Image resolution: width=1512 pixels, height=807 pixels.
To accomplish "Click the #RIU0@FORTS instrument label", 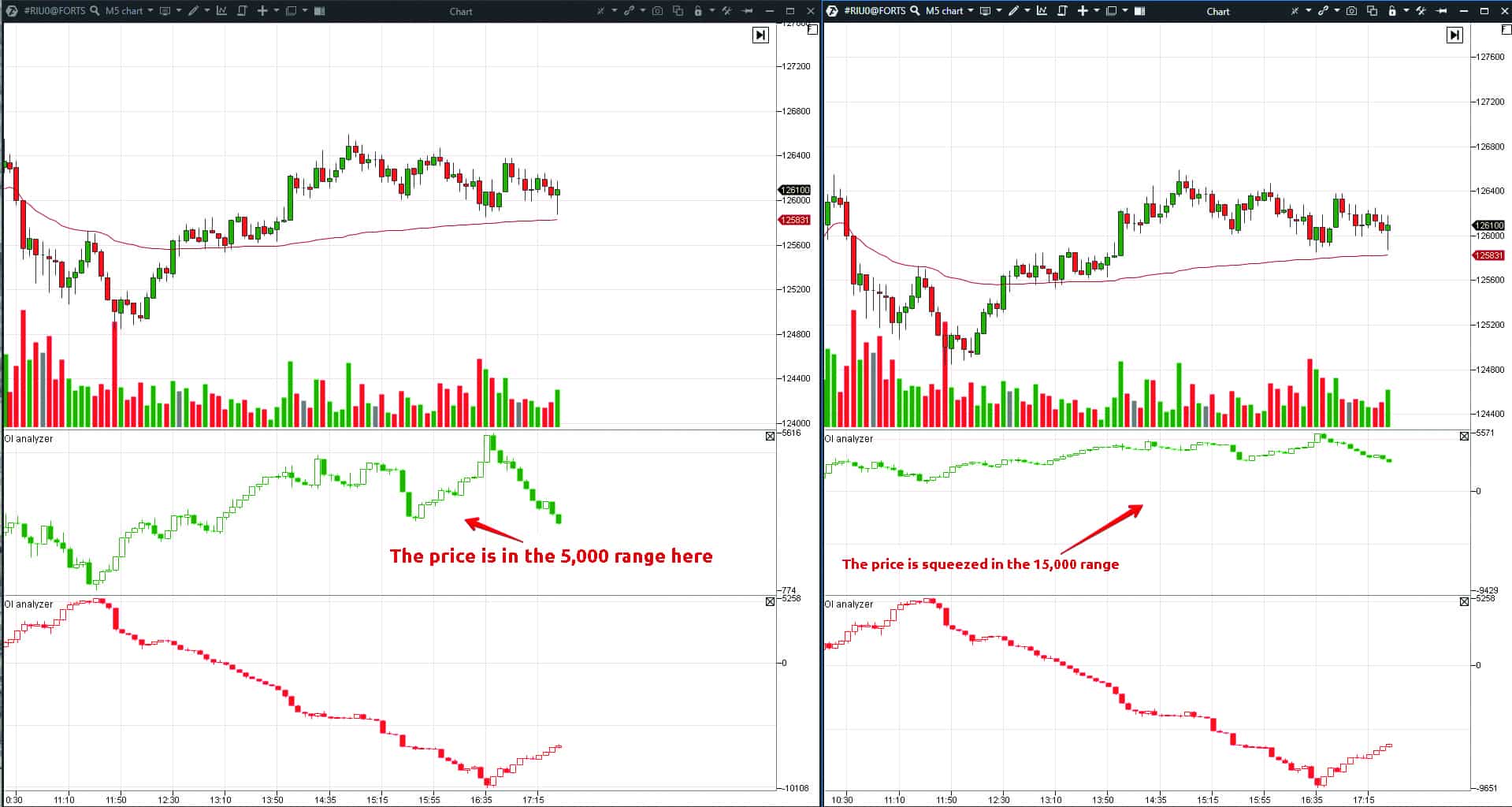I will 55,11.
